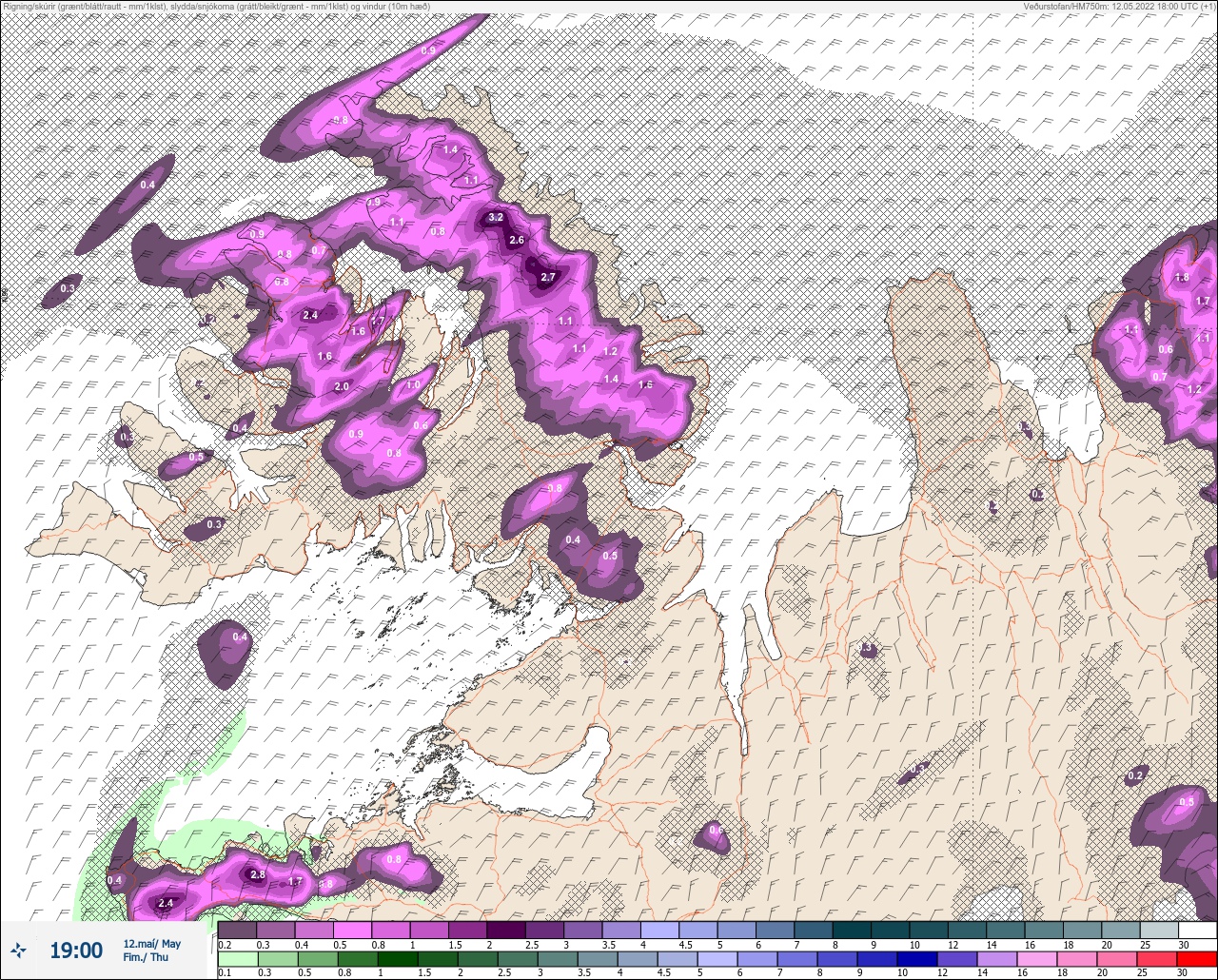The image size is (1218, 980).
Task: Select lower legend dark green 1–1.5 swatch
Action: [x=400, y=958]
